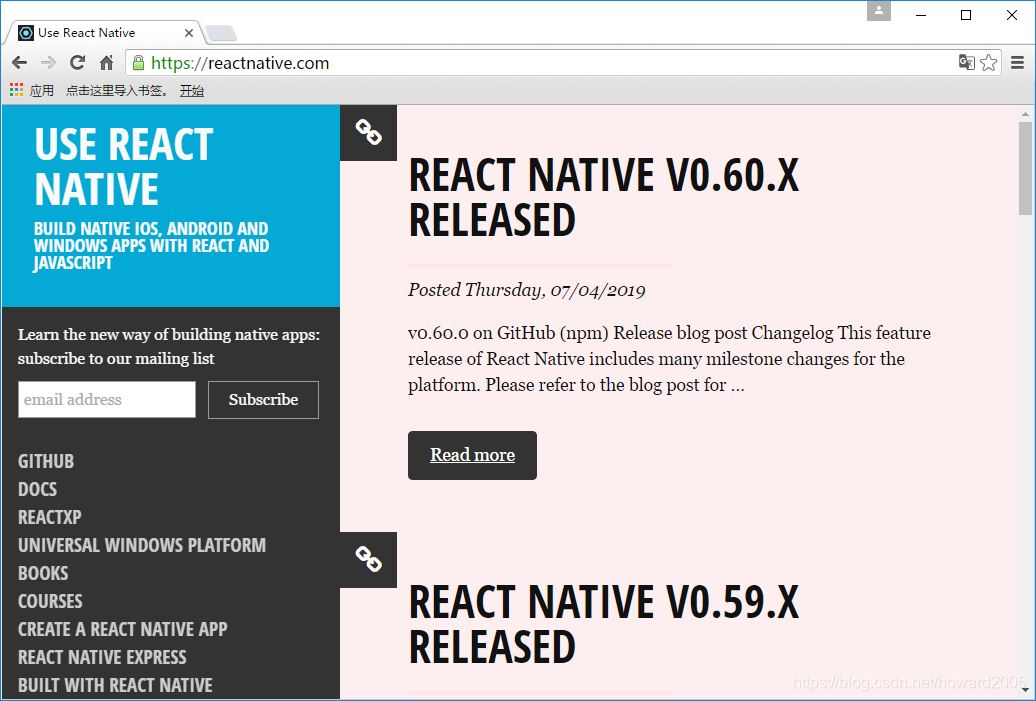Click permalink chain icon for v0.59.x post
This screenshot has width=1036, height=701.
click(369, 560)
